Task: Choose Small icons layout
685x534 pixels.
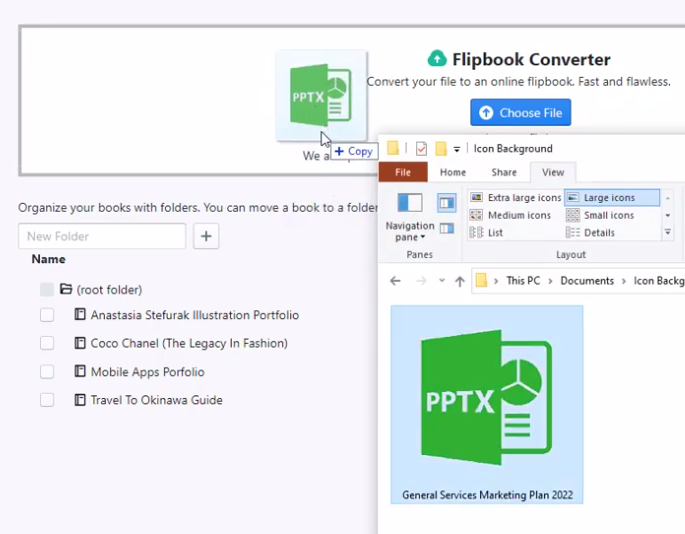Action: 599,215
